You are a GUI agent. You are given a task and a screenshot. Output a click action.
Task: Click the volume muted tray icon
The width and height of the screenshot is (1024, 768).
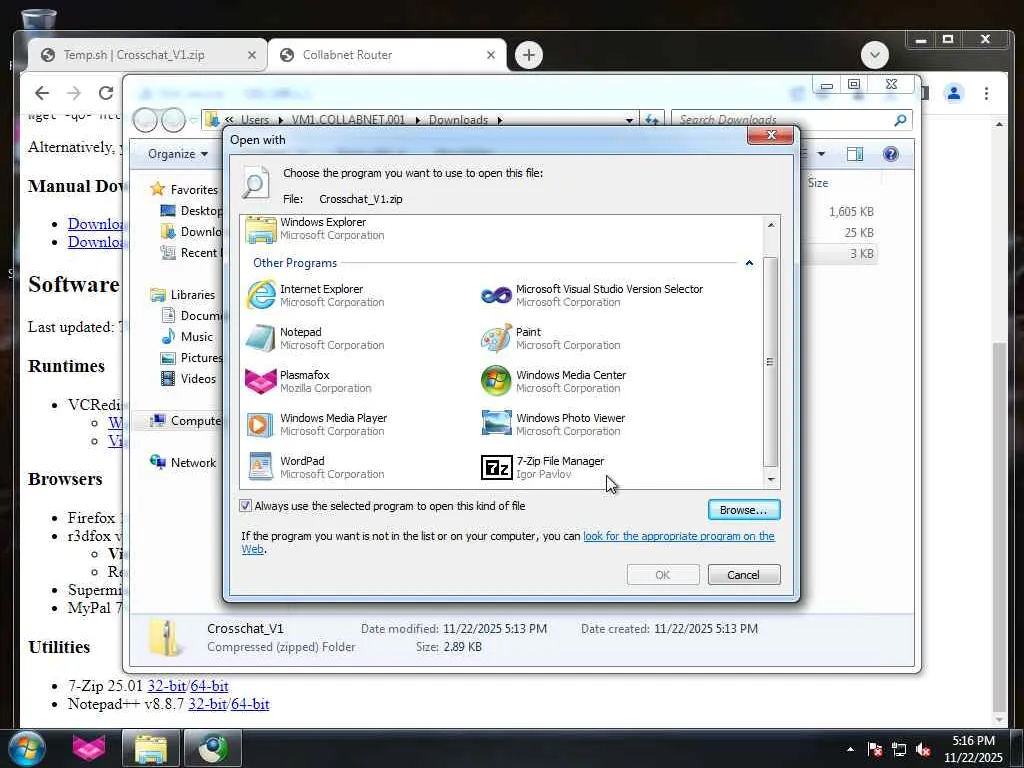coord(923,750)
